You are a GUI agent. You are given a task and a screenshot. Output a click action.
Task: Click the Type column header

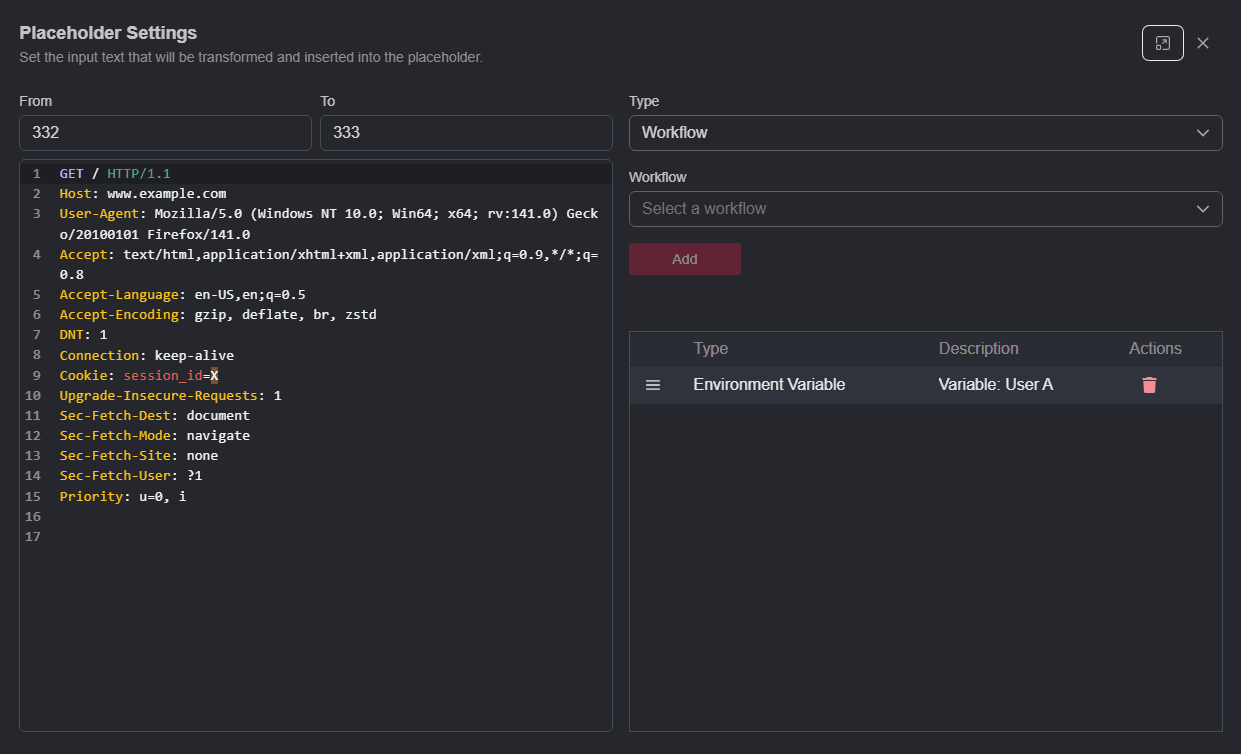(711, 348)
